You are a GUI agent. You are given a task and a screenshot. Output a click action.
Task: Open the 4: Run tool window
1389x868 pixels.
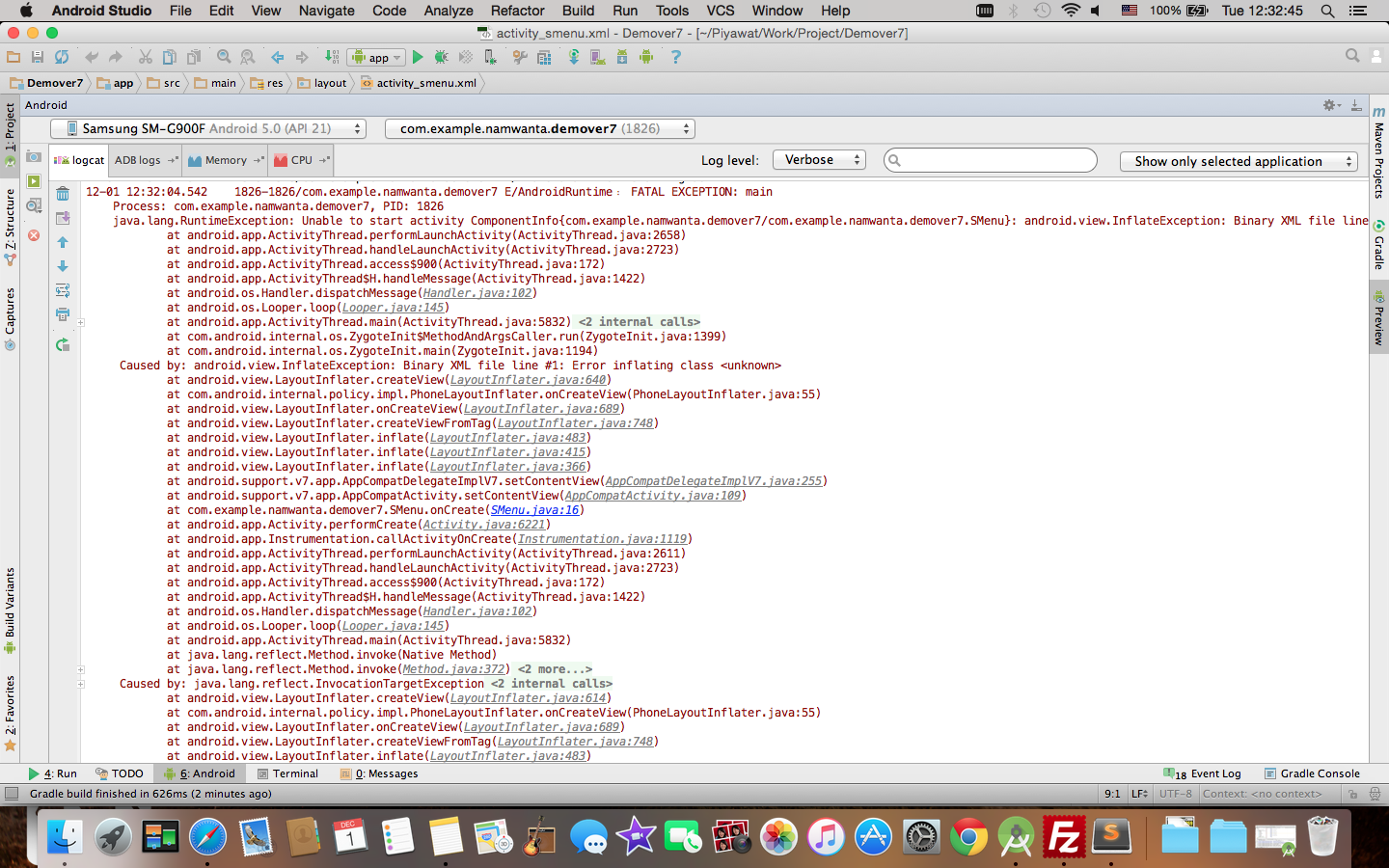(x=53, y=773)
